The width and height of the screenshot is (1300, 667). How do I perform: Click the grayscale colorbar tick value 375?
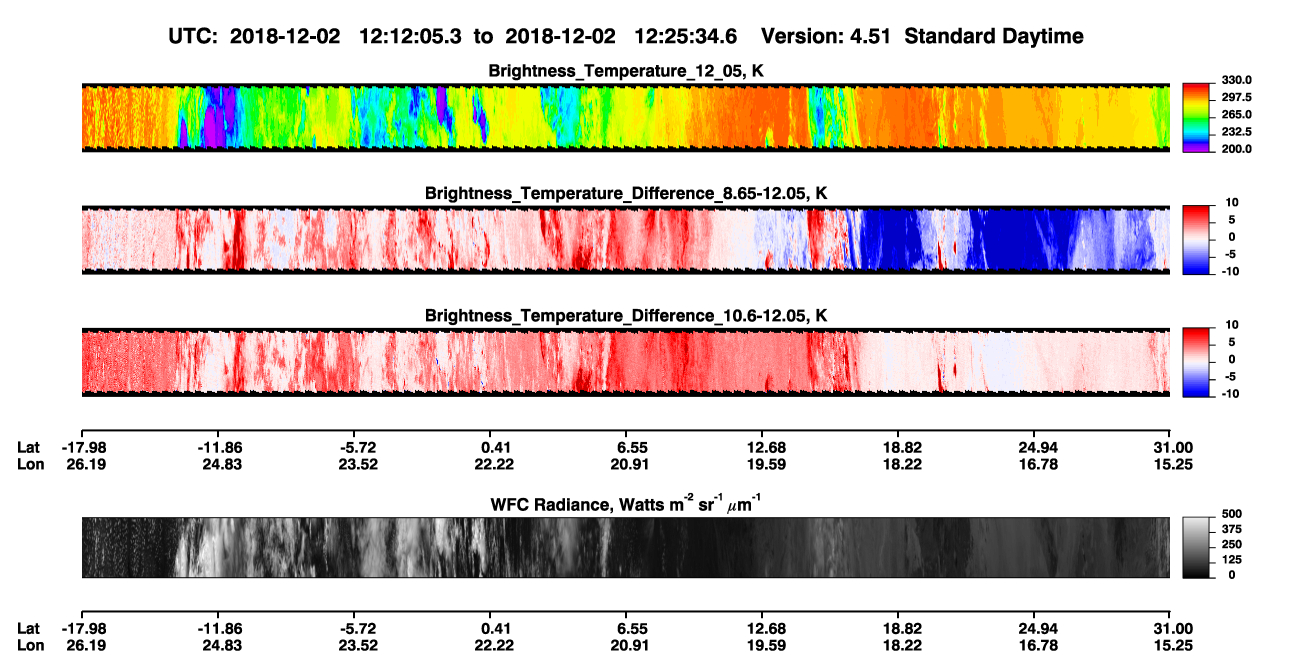click(x=1230, y=529)
